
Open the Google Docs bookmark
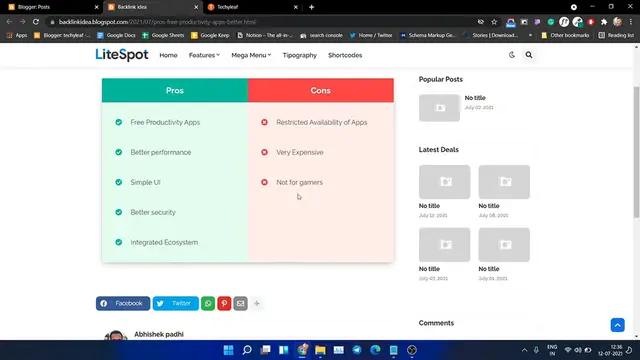[x=116, y=36]
